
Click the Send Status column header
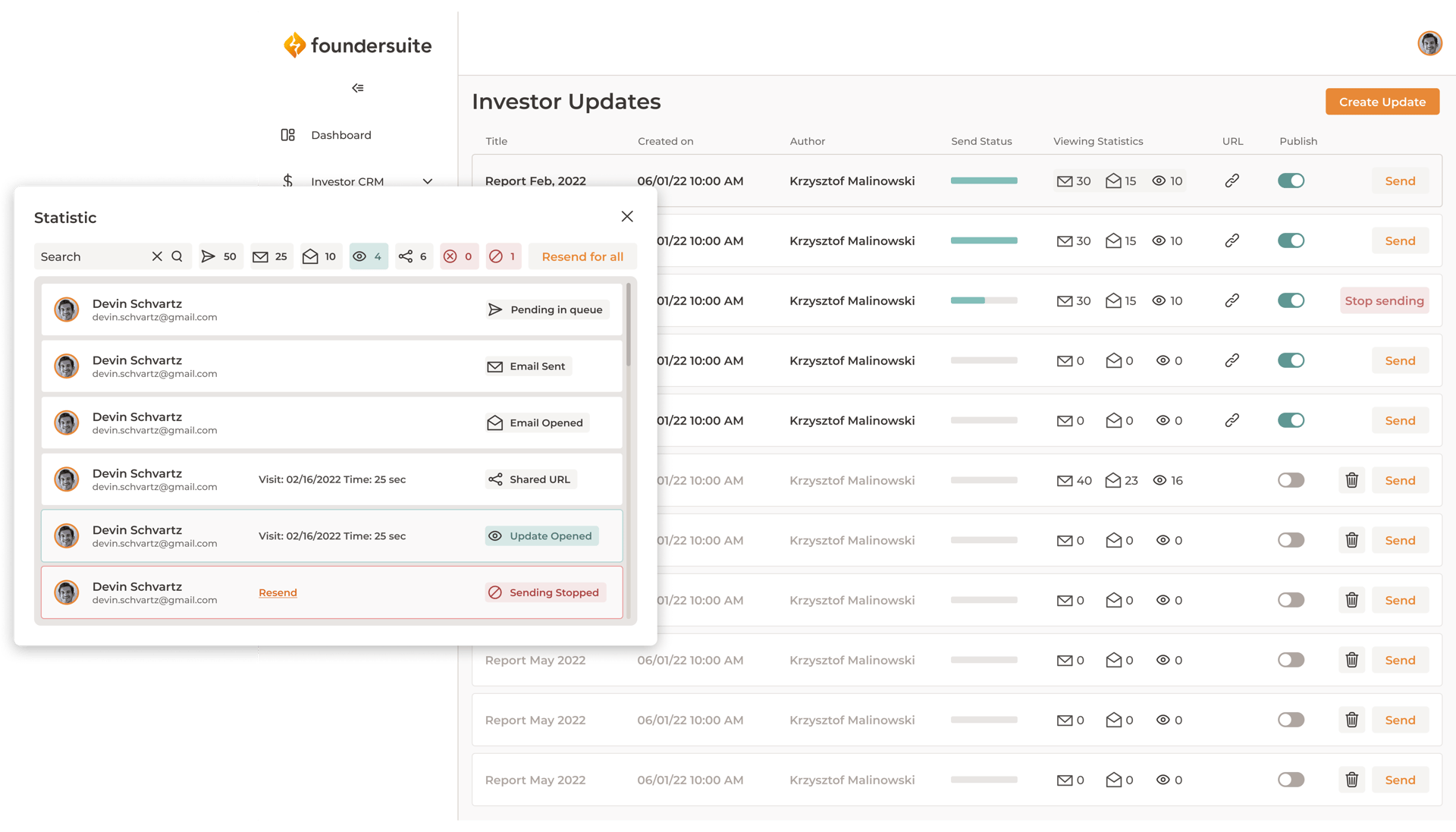point(981,141)
